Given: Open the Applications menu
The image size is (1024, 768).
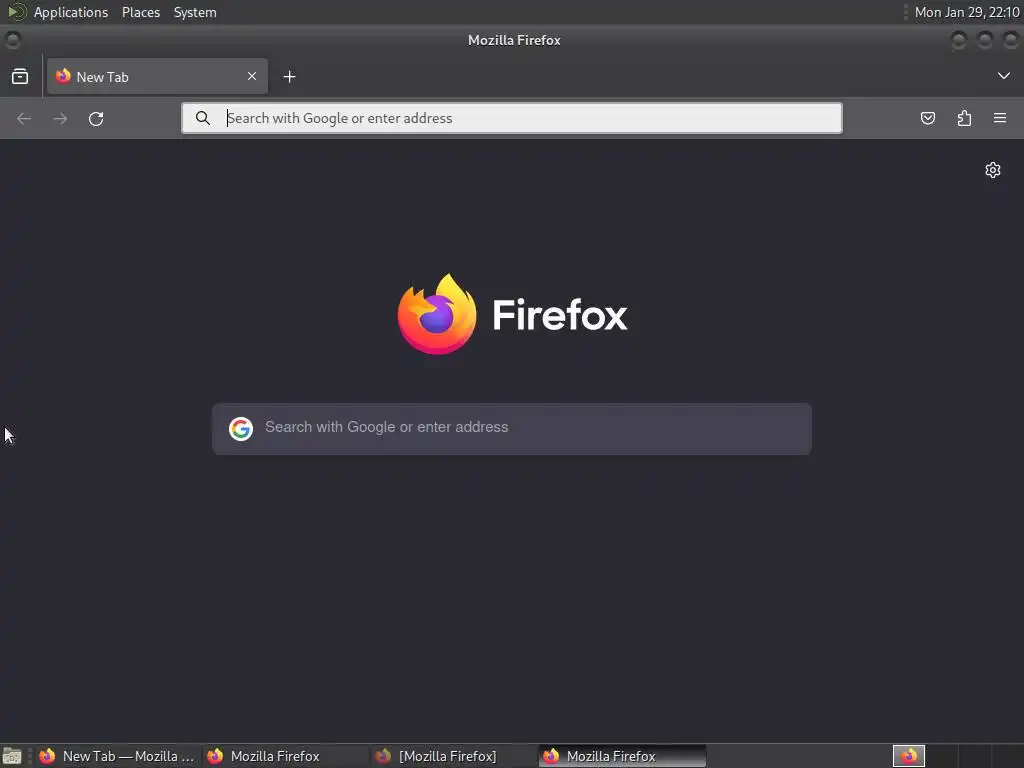Looking at the screenshot, I should [x=71, y=12].
